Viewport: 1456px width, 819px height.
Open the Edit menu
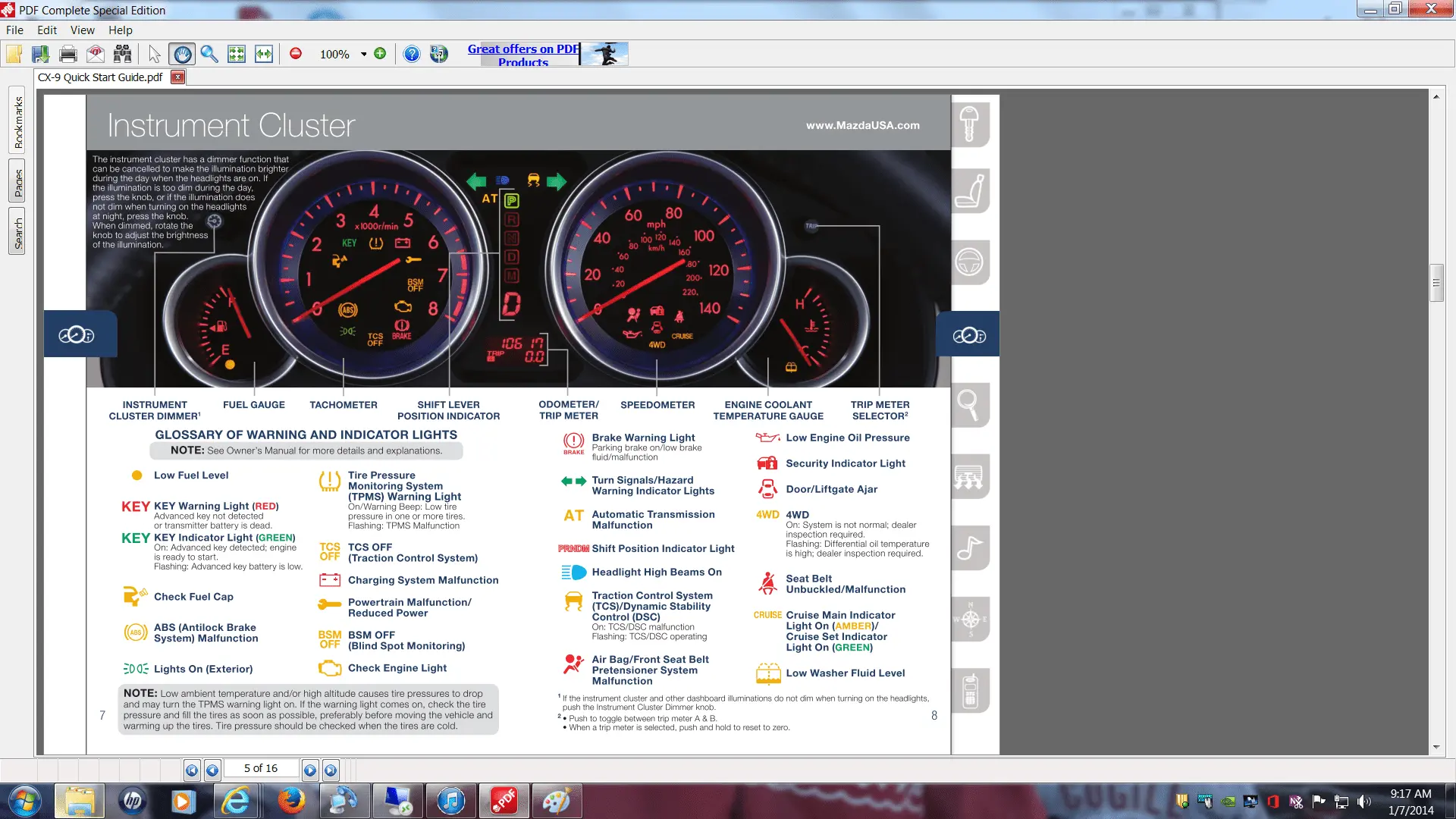[47, 30]
